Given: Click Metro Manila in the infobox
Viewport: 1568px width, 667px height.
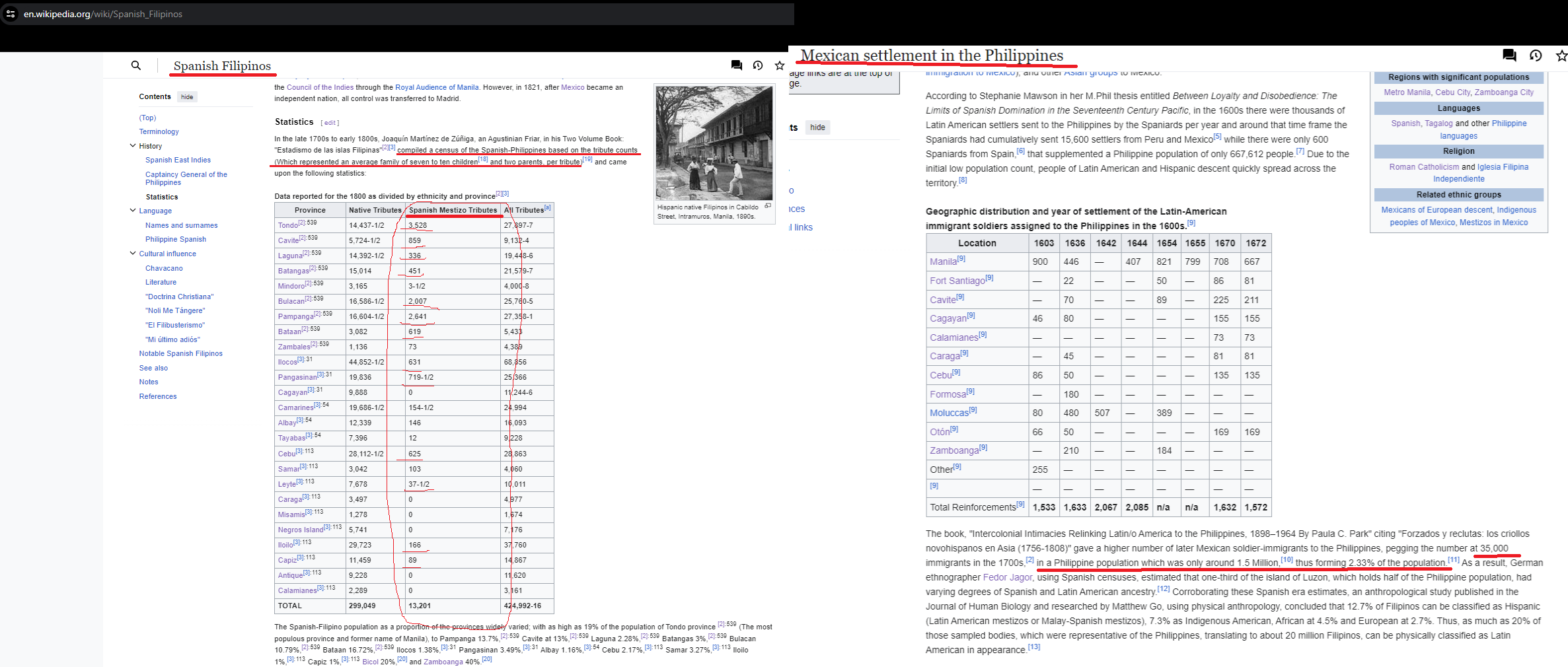Looking at the screenshot, I should click(1407, 92).
